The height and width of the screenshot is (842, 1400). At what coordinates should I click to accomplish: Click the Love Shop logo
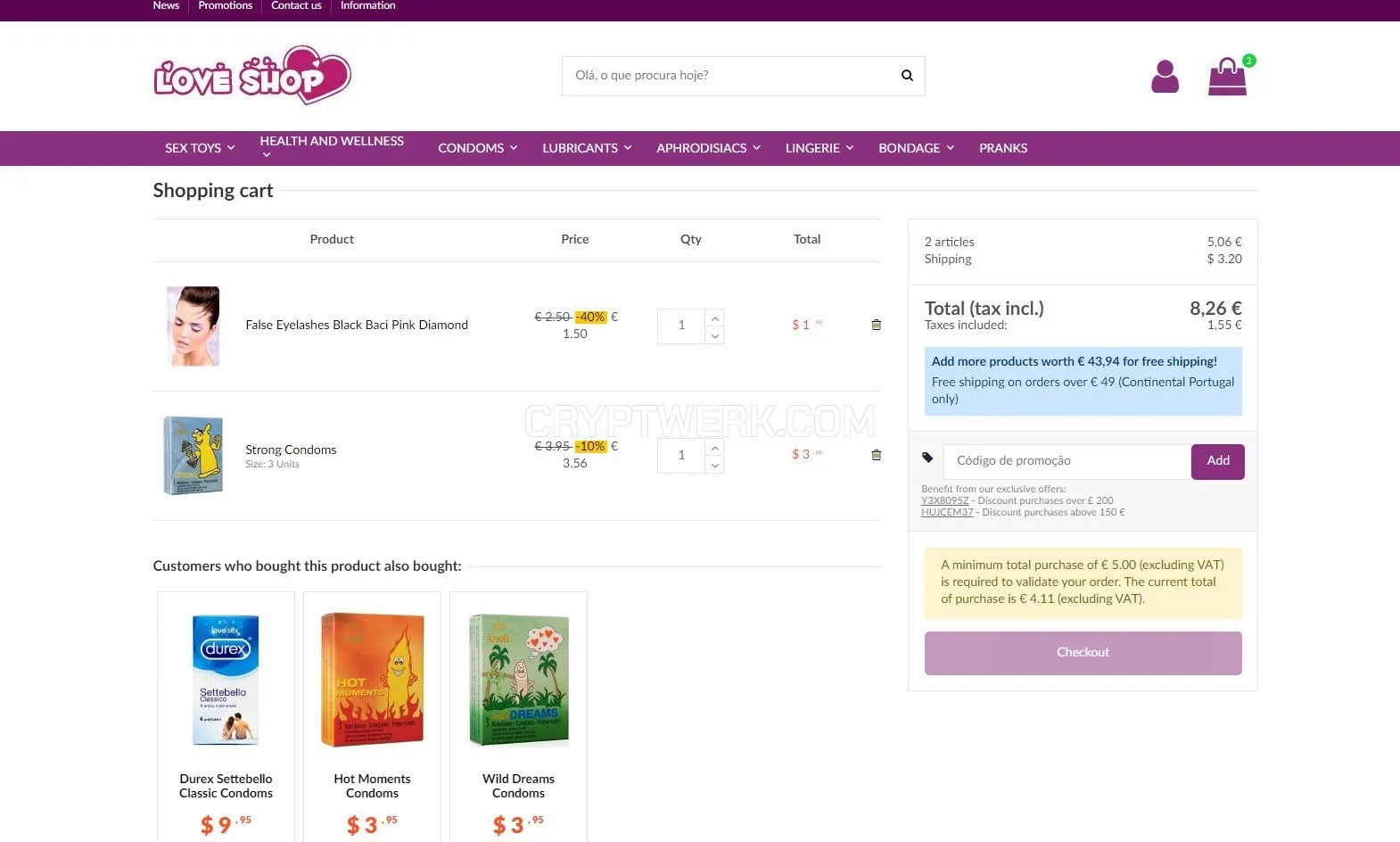point(252,75)
